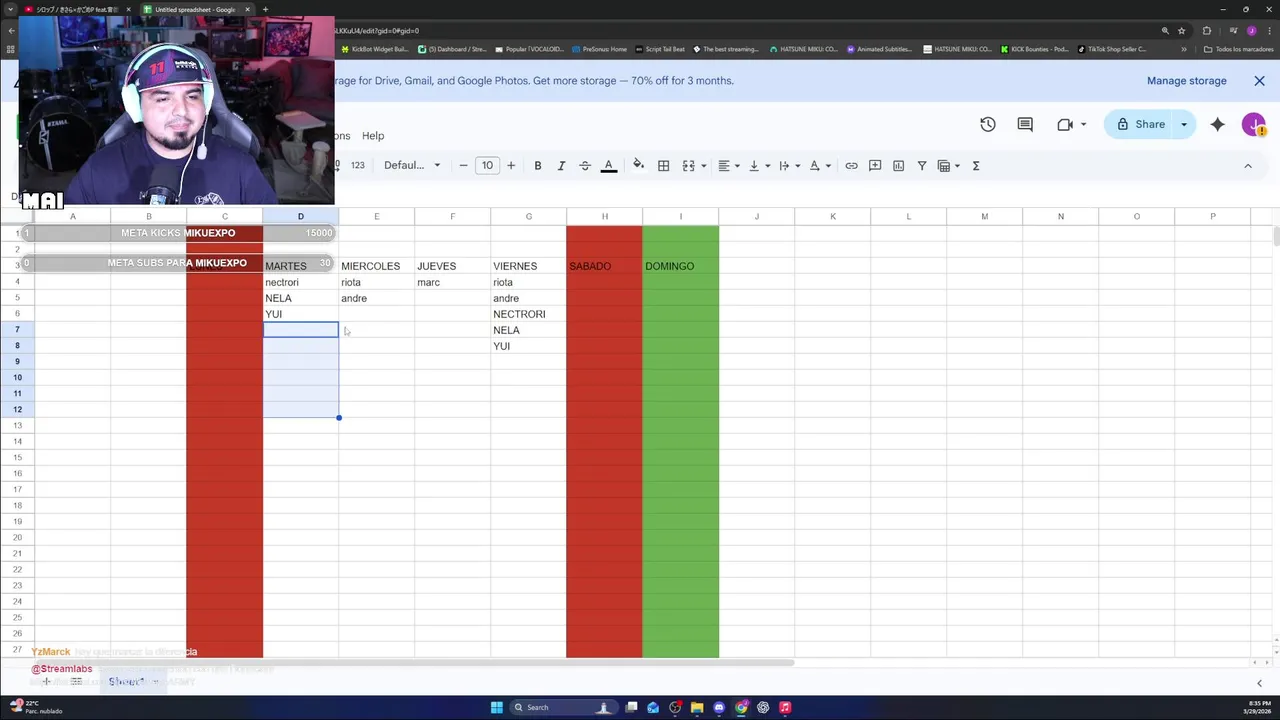Select cell containing SABADO
The image size is (1280, 720).
click(x=604, y=266)
